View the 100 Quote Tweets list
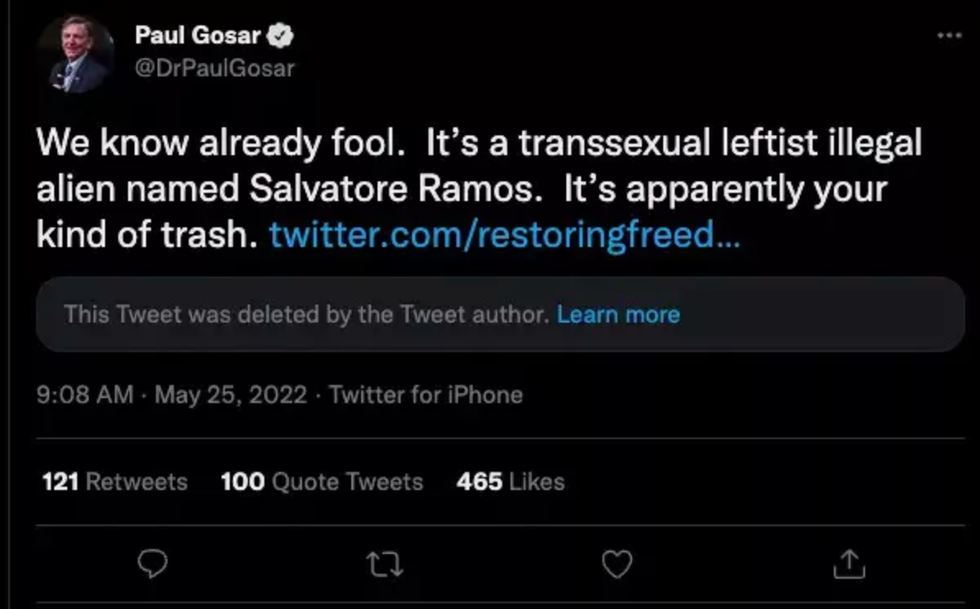 (x=322, y=482)
